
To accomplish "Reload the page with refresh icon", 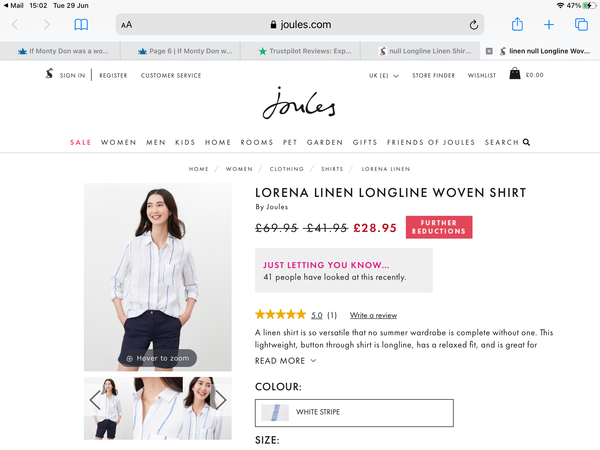I will 474,24.
